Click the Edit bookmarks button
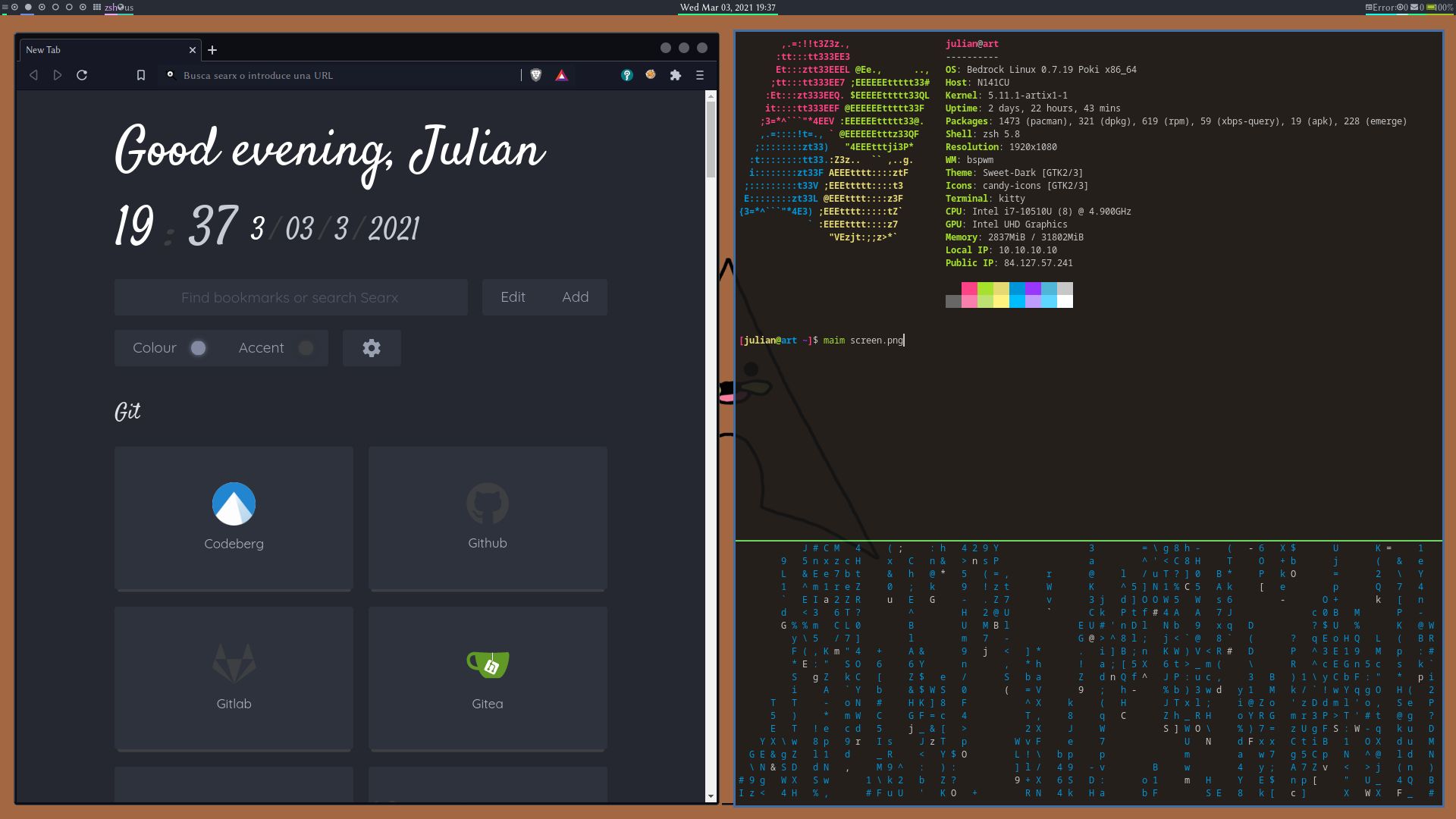Image resolution: width=1456 pixels, height=819 pixels. click(x=513, y=297)
